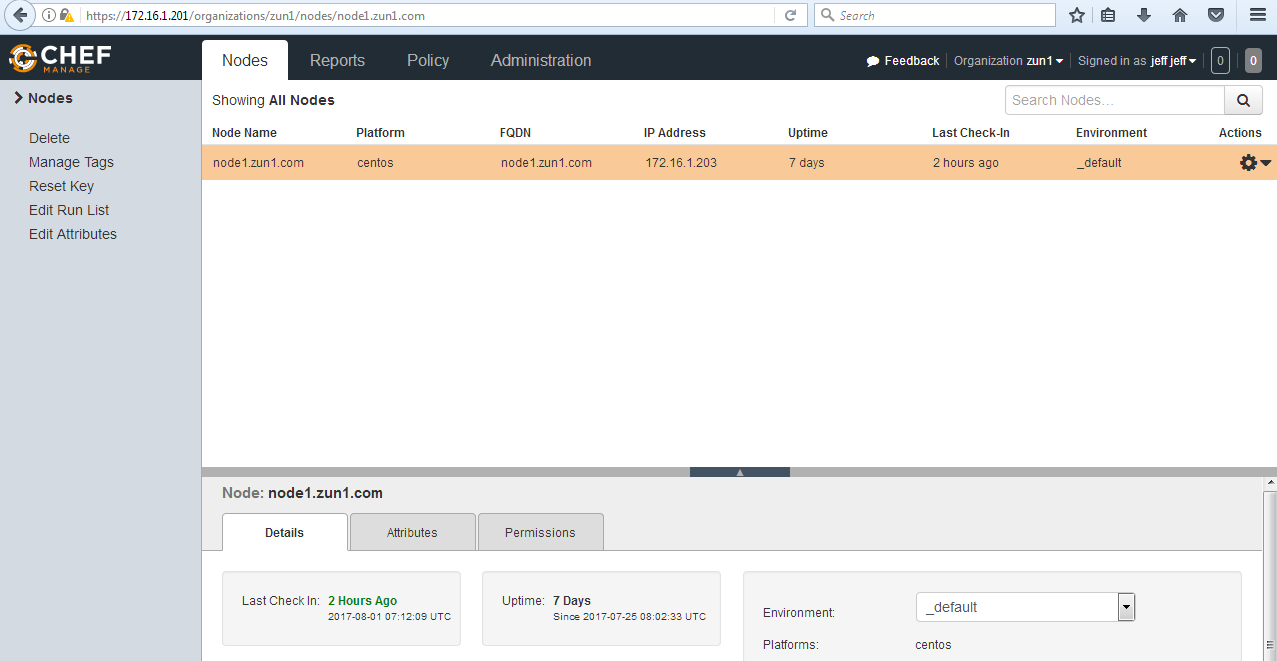Click the Feedback link

[903, 61]
